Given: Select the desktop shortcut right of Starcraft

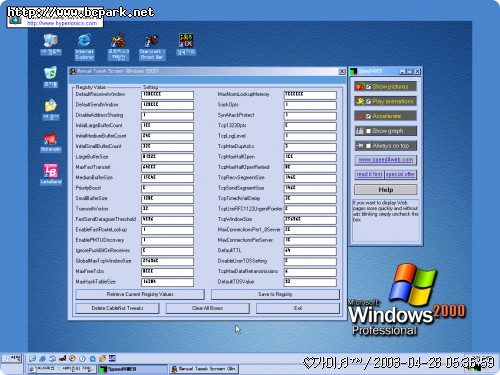Looking at the screenshot, I should point(186,44).
